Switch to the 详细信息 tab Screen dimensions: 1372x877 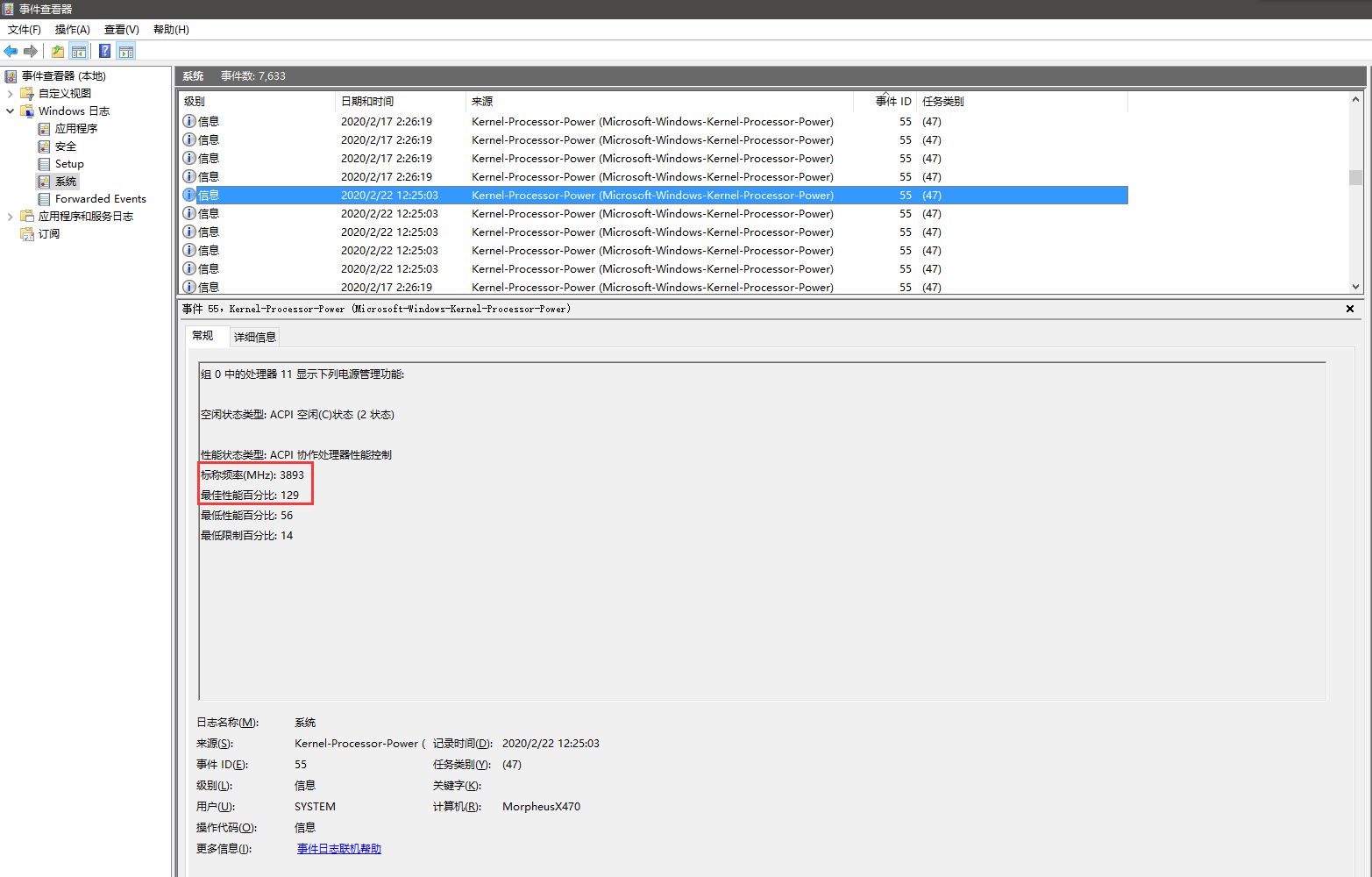coord(255,337)
